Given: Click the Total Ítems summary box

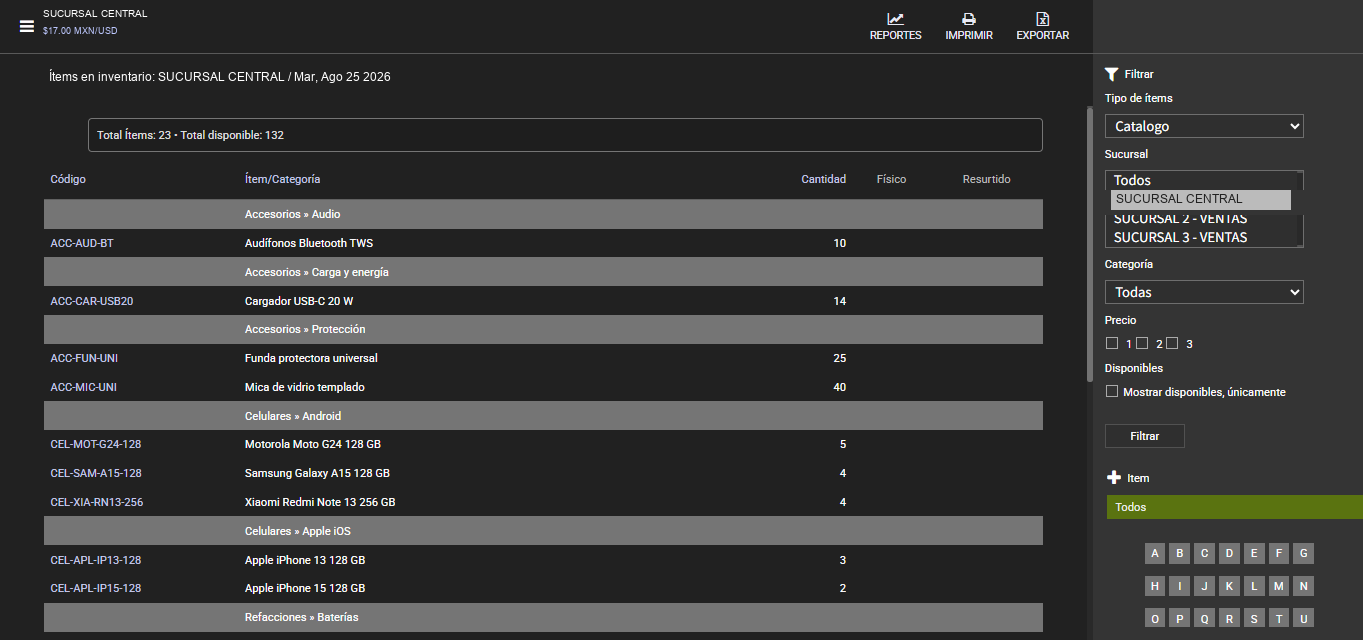Looking at the screenshot, I should pyautogui.click(x=565, y=135).
